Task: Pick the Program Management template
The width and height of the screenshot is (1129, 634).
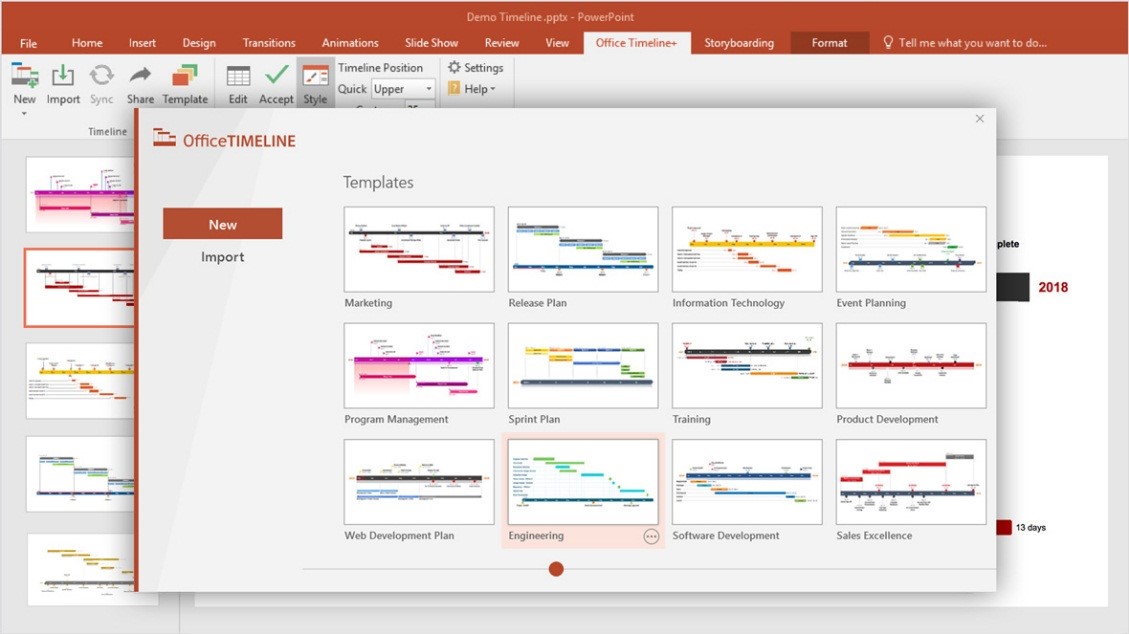Action: pyautogui.click(x=419, y=366)
